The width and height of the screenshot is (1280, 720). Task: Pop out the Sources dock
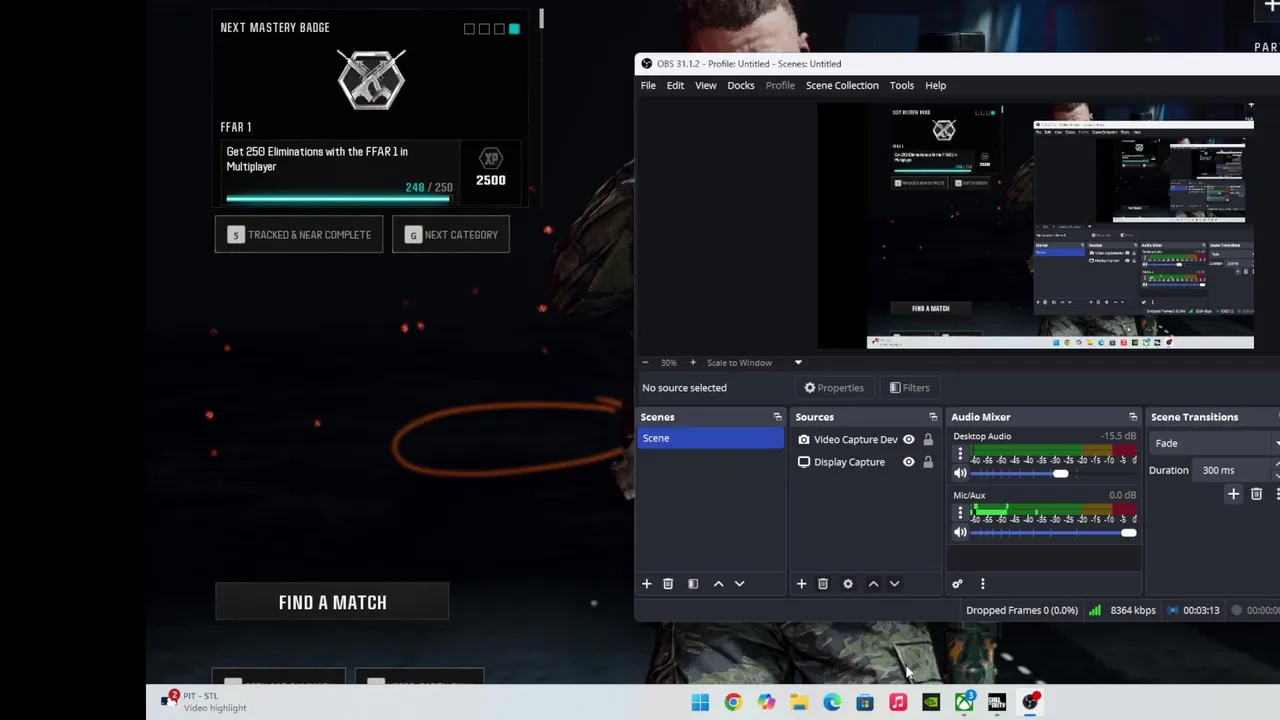tap(933, 417)
